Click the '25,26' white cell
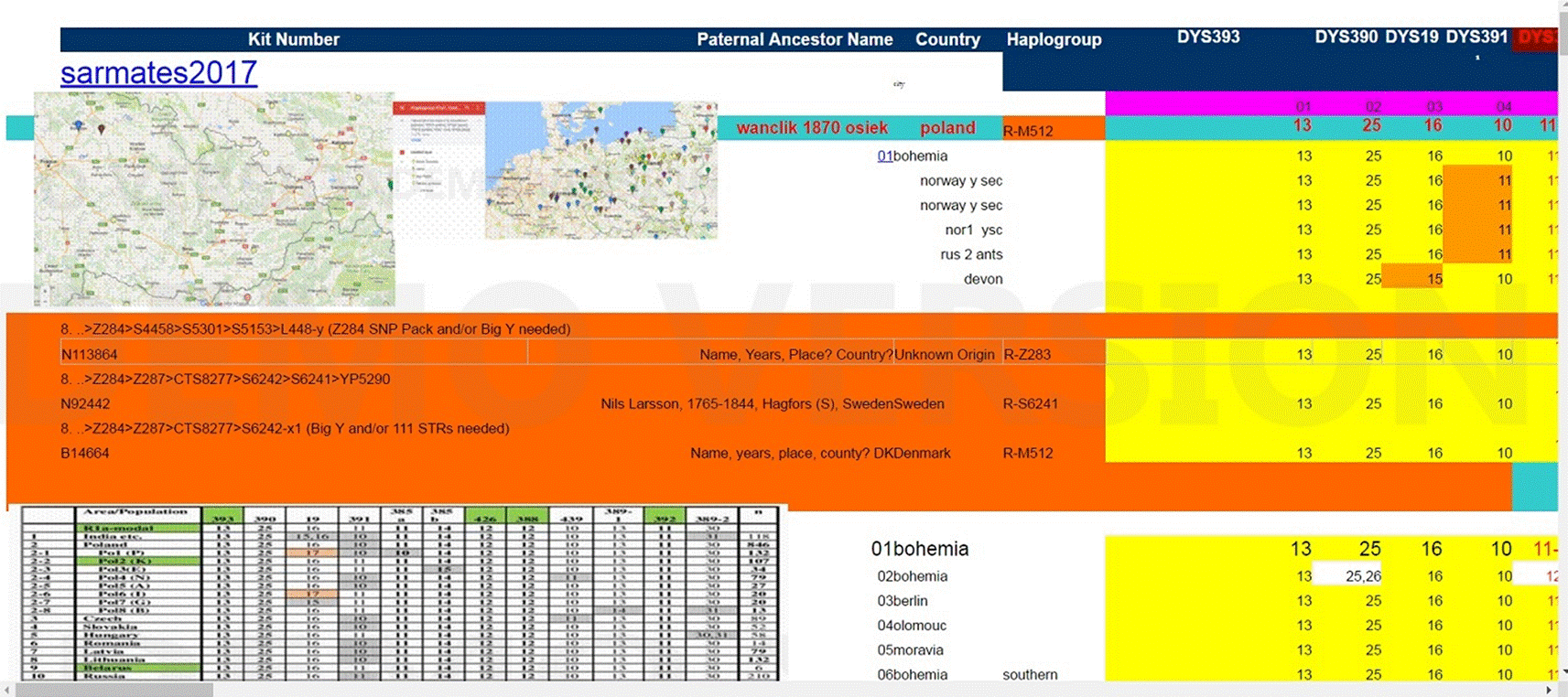 [x=1347, y=575]
